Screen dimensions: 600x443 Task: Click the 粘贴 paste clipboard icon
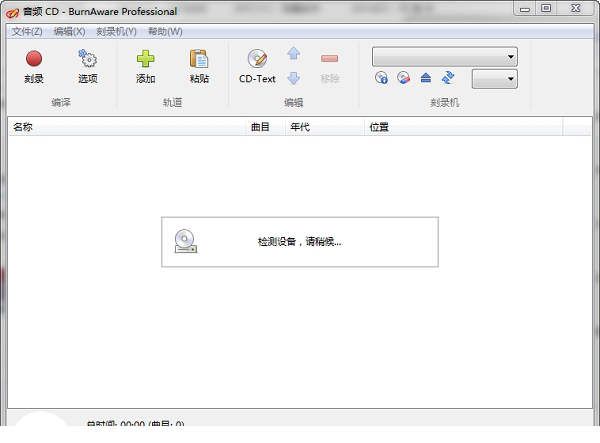click(199, 59)
